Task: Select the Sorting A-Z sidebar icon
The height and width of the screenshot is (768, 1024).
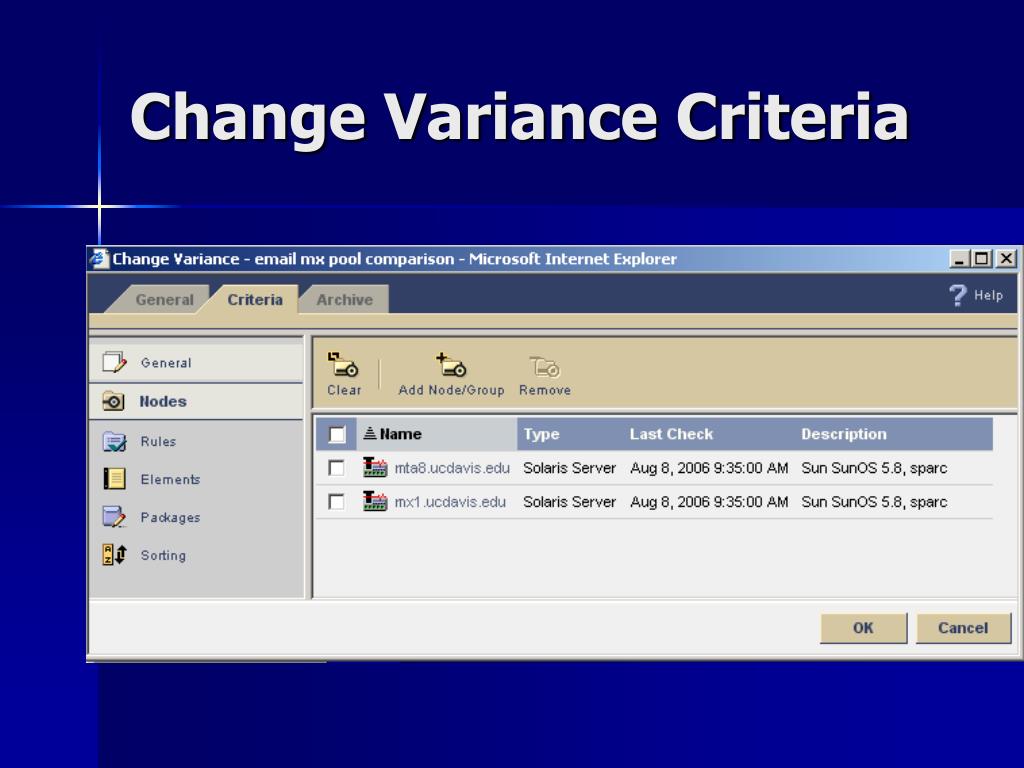Action: [114, 554]
